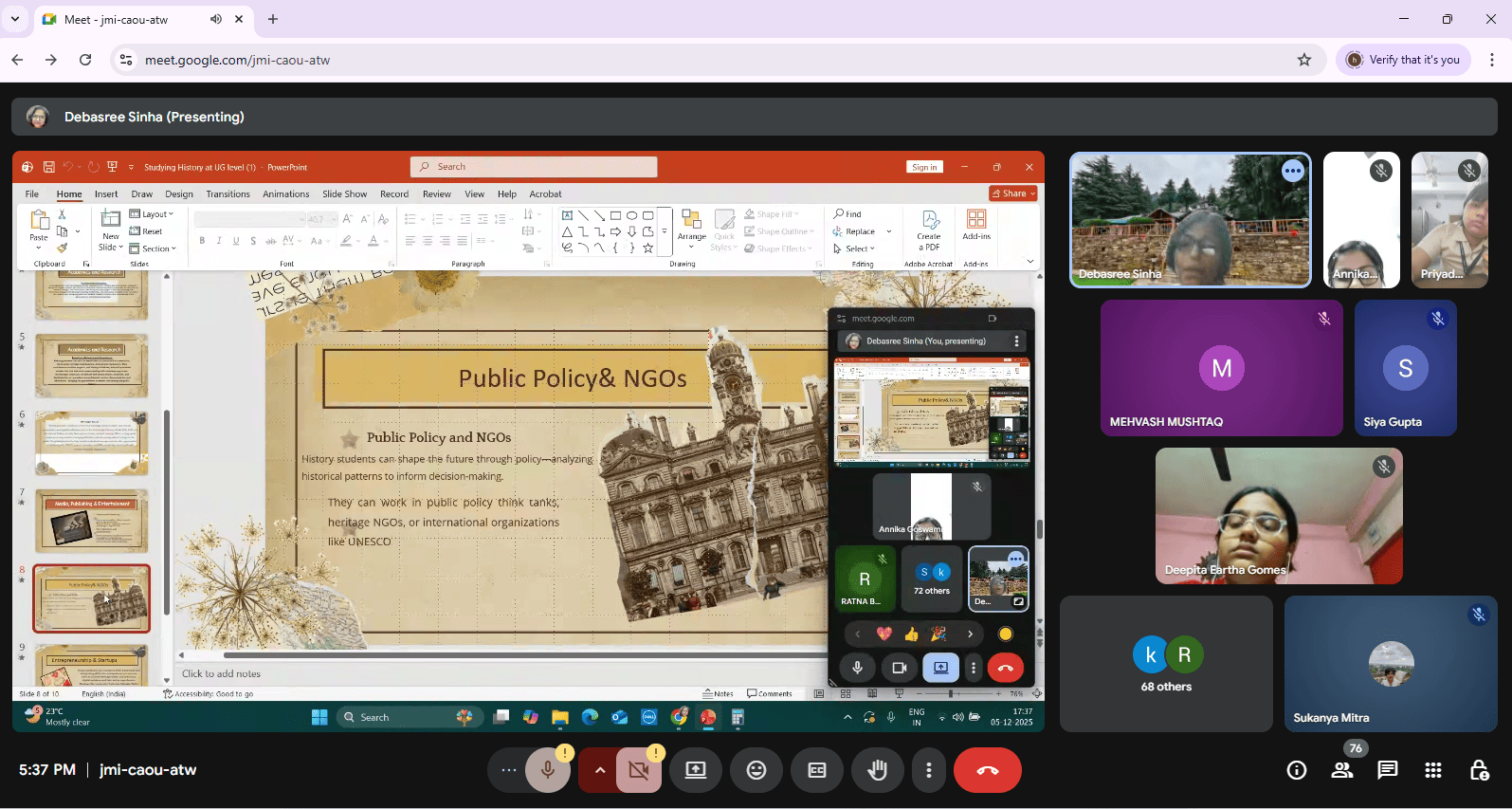The image size is (1512, 809).
Task: Open the meeting details info icon
Action: tap(1296, 770)
